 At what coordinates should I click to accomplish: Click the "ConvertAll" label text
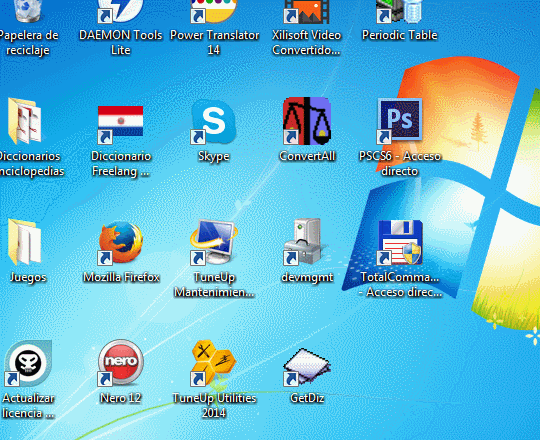pyautogui.click(x=307, y=156)
